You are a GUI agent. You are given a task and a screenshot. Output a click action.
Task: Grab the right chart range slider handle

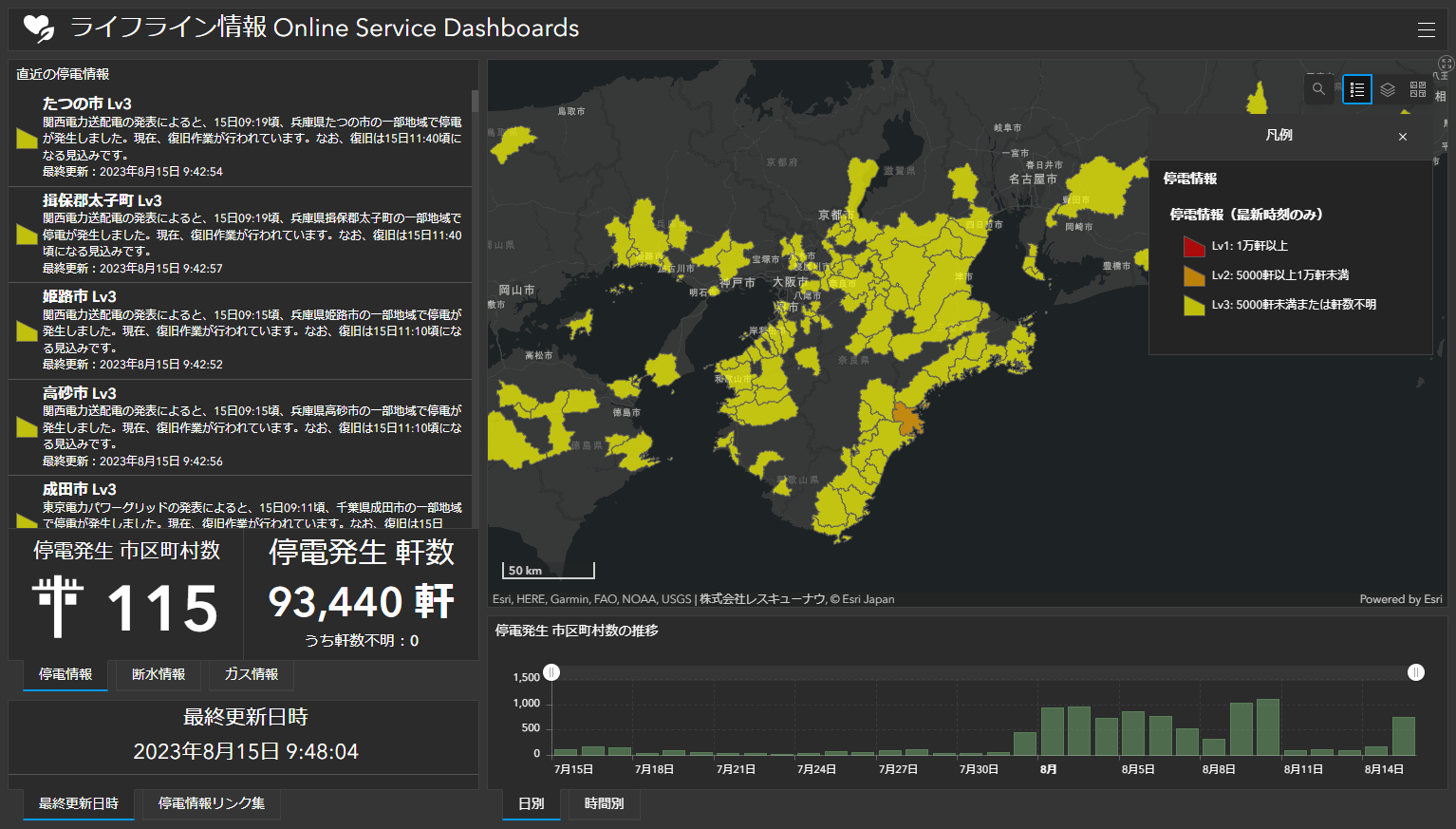(x=1416, y=672)
